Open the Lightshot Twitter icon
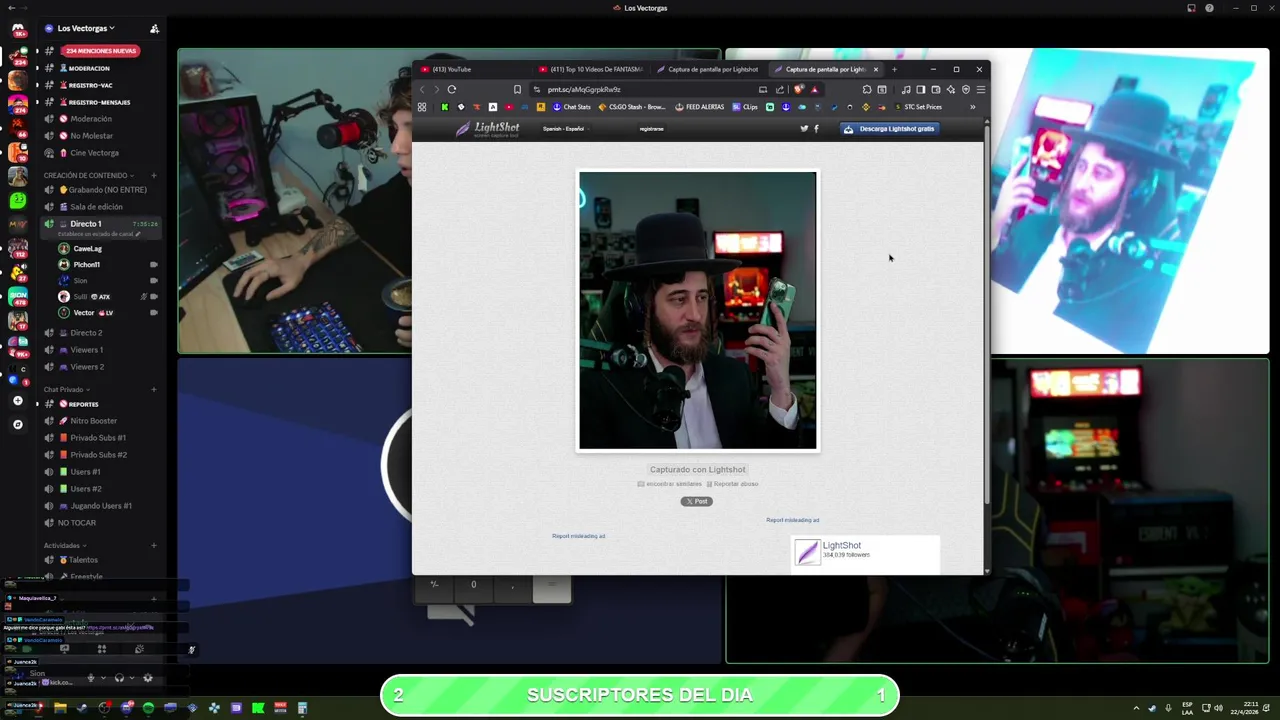Viewport: 1280px width, 720px height. pos(804,128)
